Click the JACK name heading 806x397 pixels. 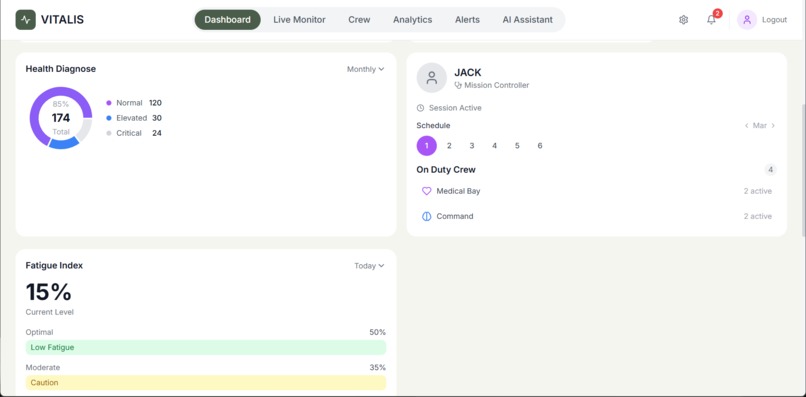click(x=468, y=73)
